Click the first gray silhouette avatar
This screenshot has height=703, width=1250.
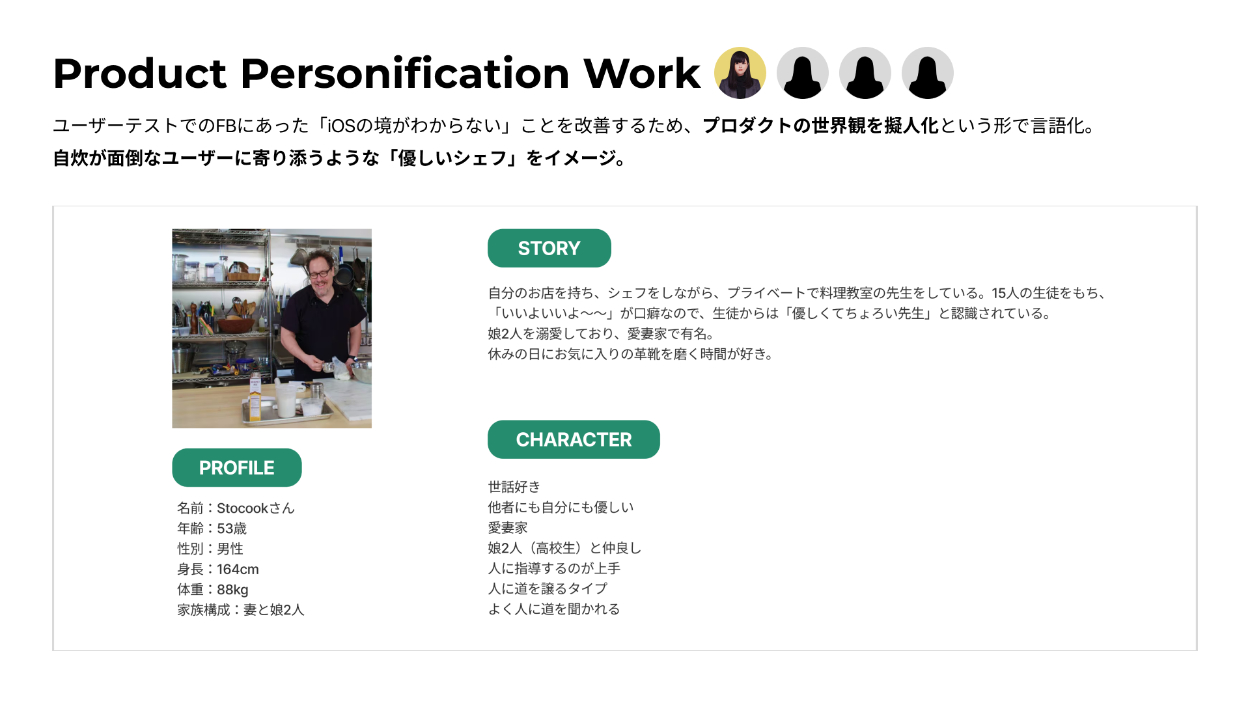802,73
